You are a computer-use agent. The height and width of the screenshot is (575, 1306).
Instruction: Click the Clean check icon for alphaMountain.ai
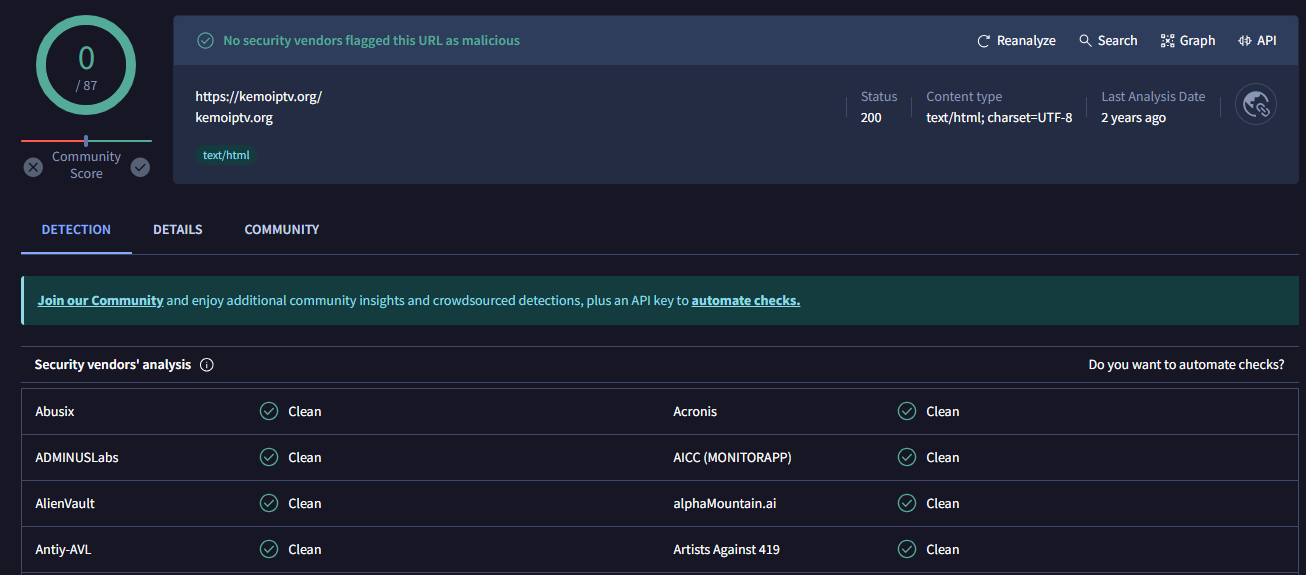point(907,503)
